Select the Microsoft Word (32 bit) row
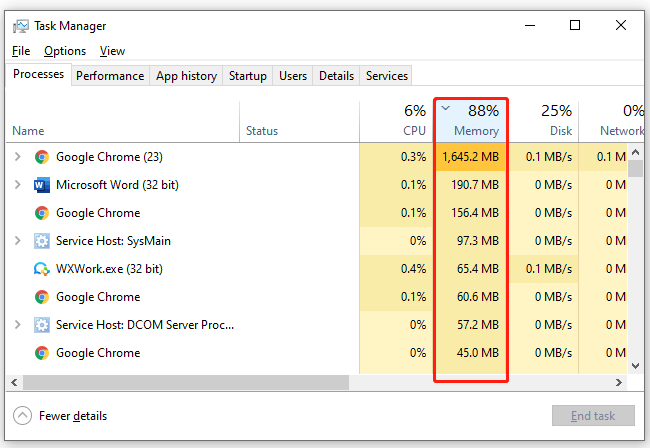Viewport: 650px width, 448px height. tap(316, 185)
